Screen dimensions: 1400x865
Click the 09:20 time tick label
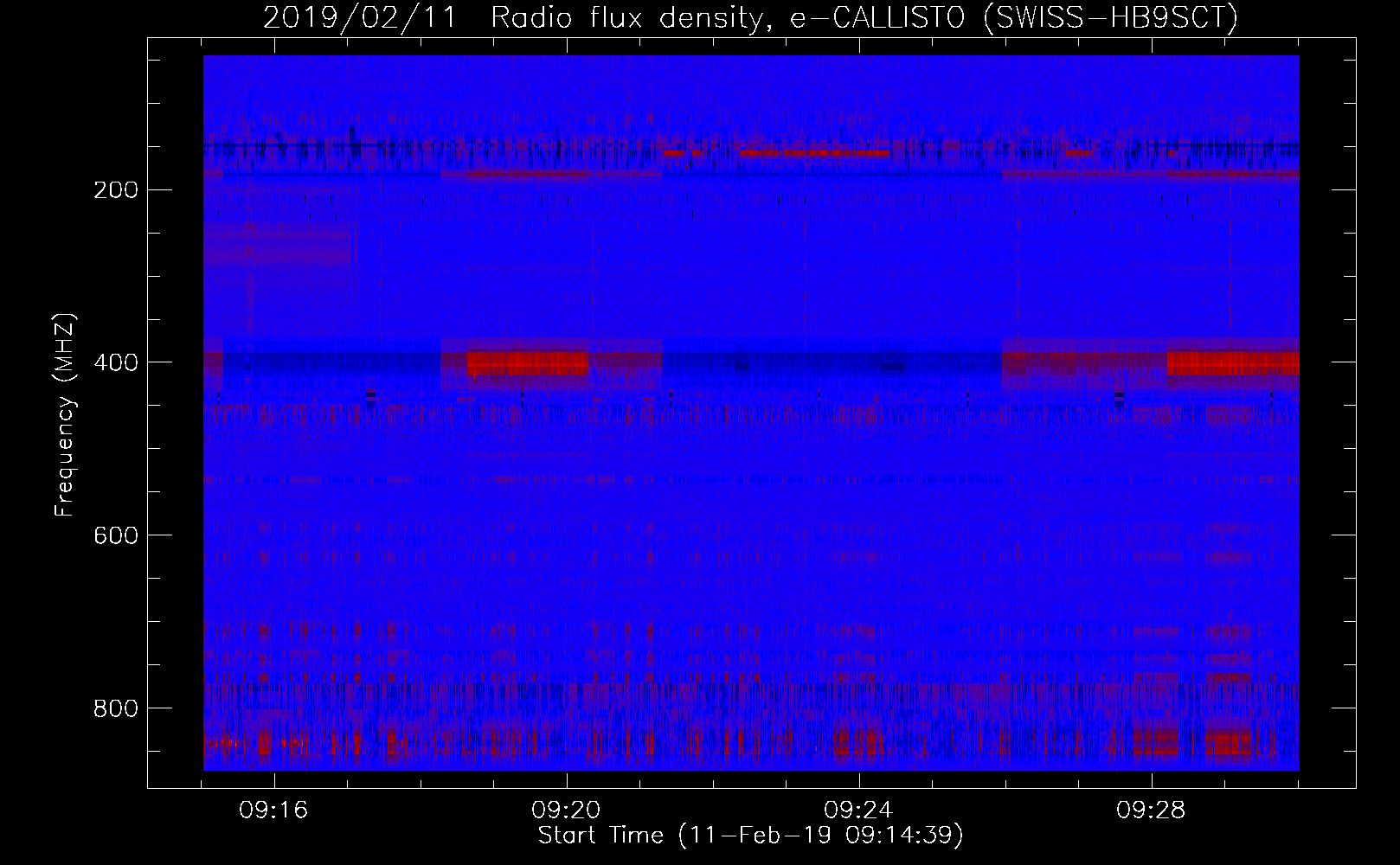point(567,811)
